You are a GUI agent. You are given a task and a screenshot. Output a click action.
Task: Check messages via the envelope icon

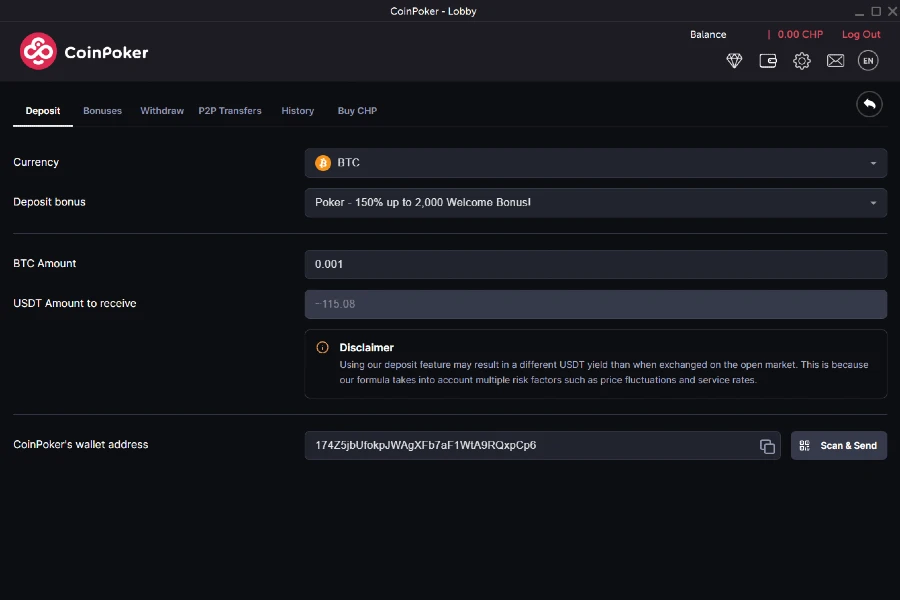[836, 60]
